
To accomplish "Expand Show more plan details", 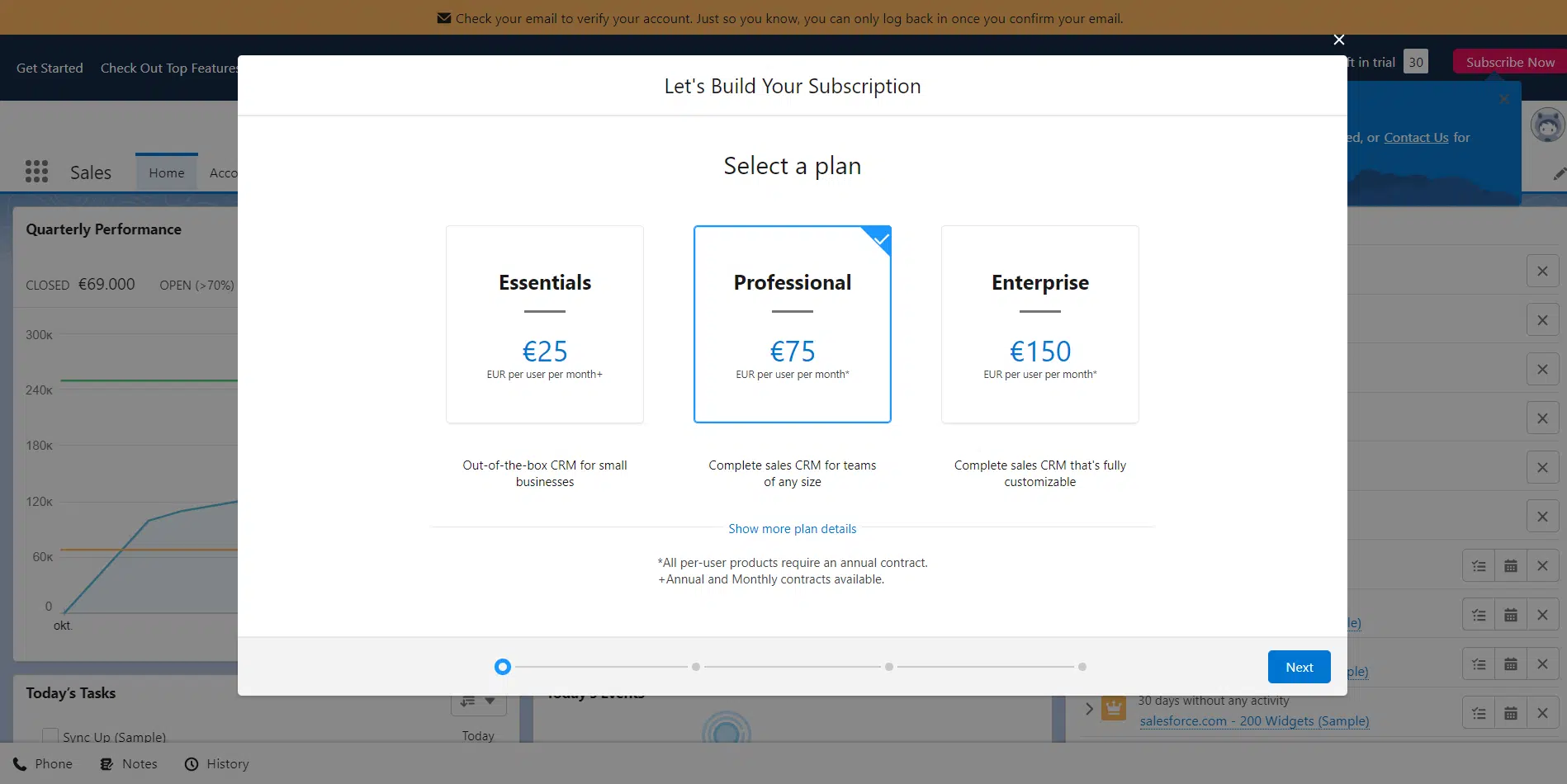I will 793,529.
